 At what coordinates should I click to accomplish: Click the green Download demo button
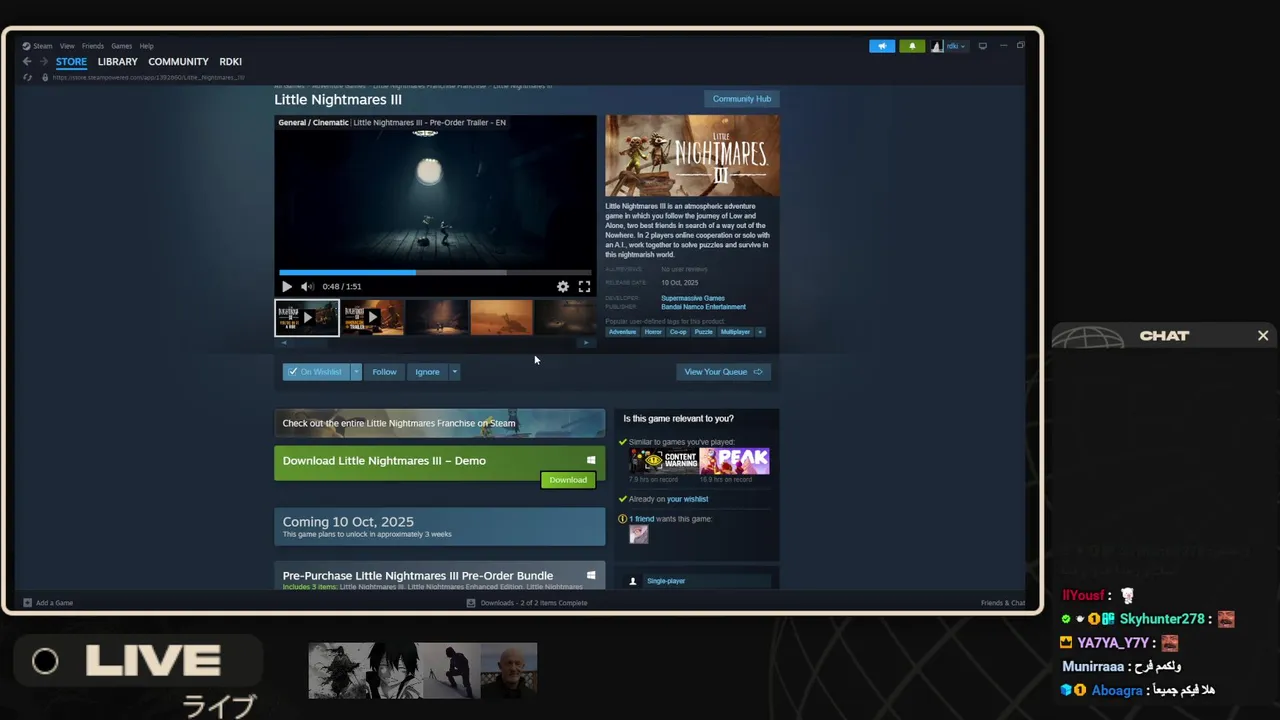pos(568,480)
